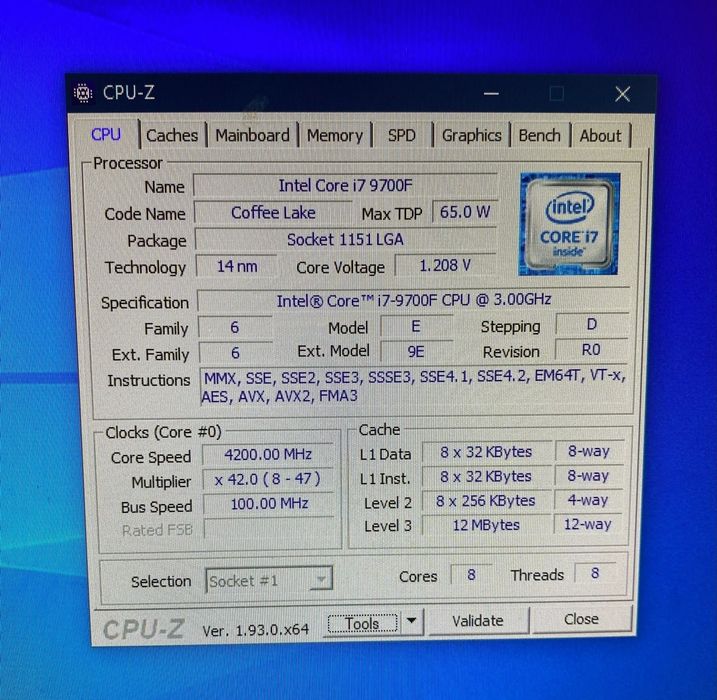This screenshot has width=717, height=700.
Task: Click the Cores count value
Action: [471, 575]
